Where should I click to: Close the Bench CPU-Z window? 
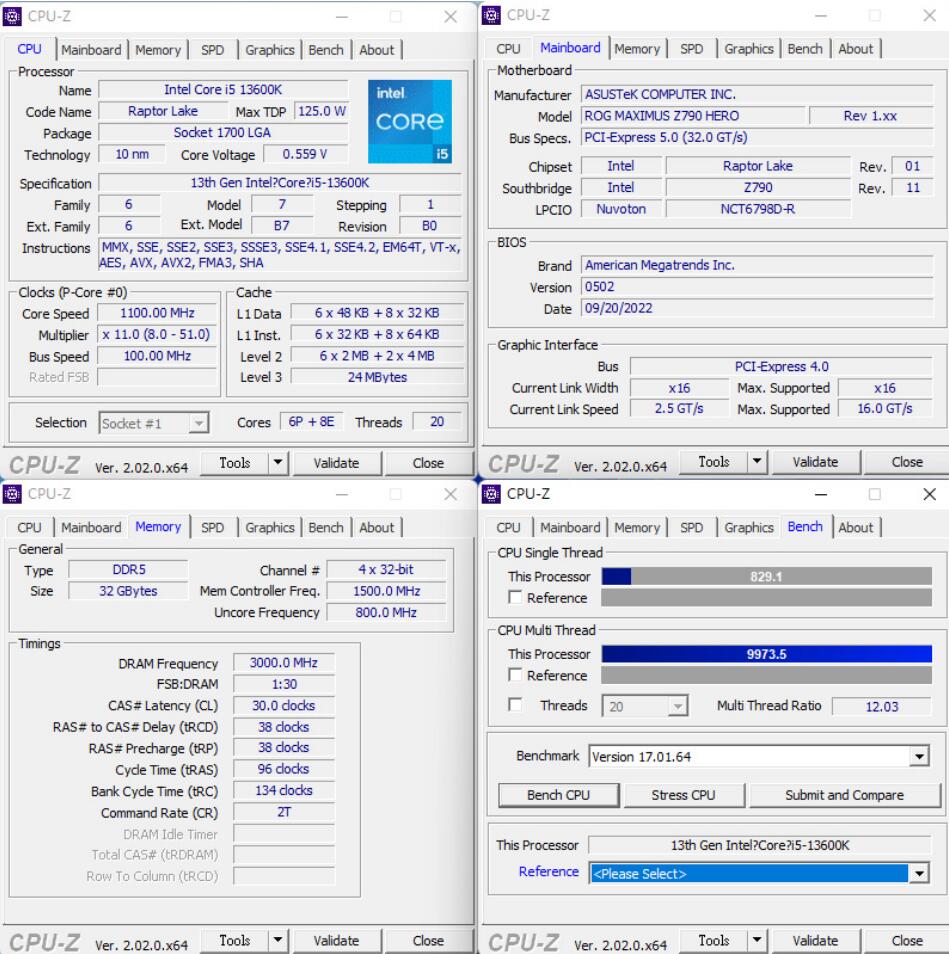coord(929,495)
